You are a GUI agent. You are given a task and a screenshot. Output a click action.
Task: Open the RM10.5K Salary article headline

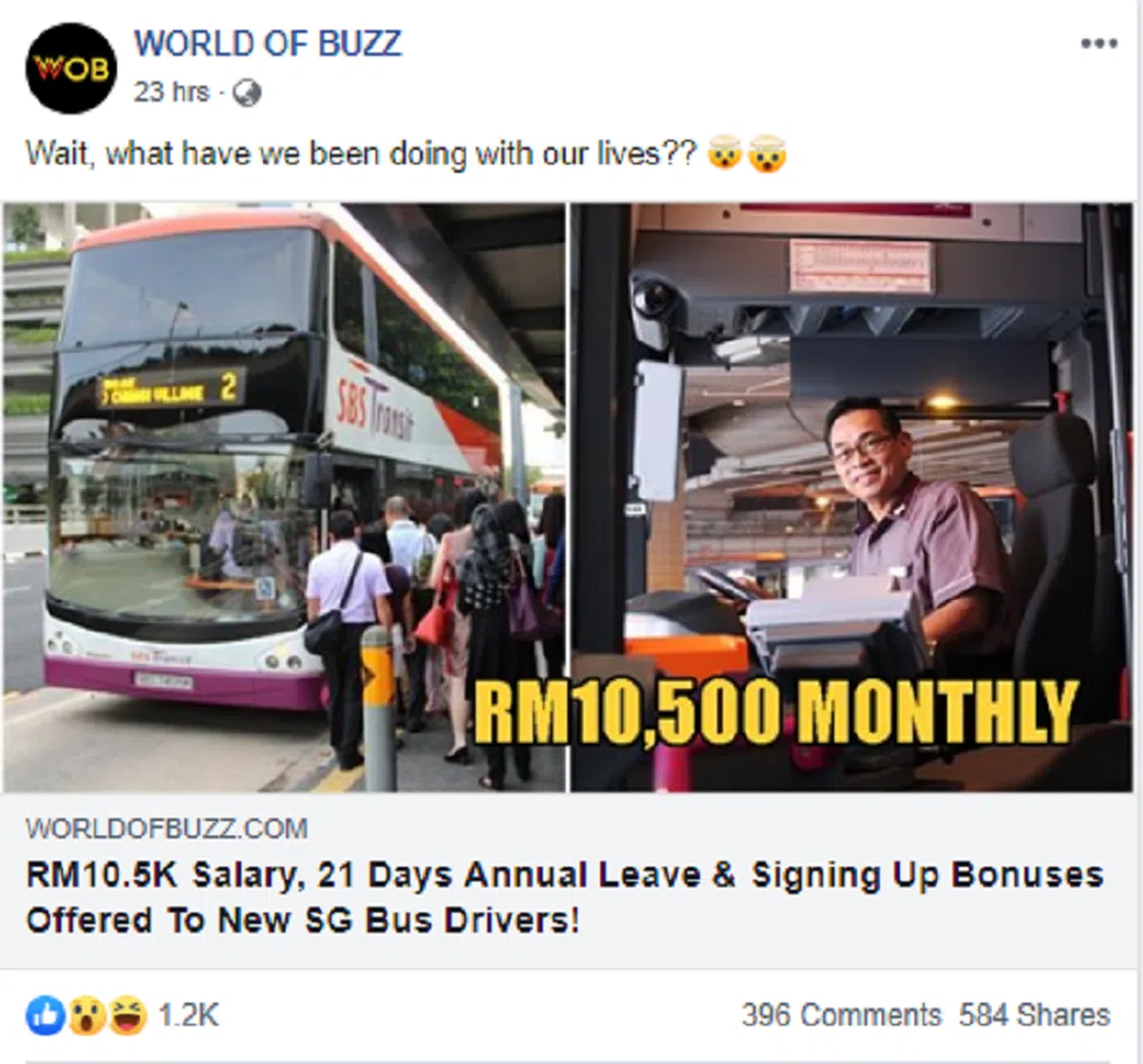click(564, 897)
